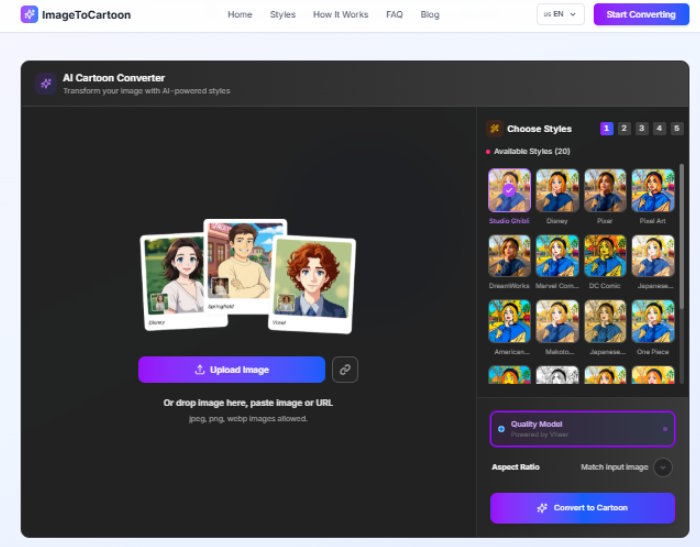Image resolution: width=700 pixels, height=547 pixels.
Task: Open the How It Works menu item
Action: 340,15
